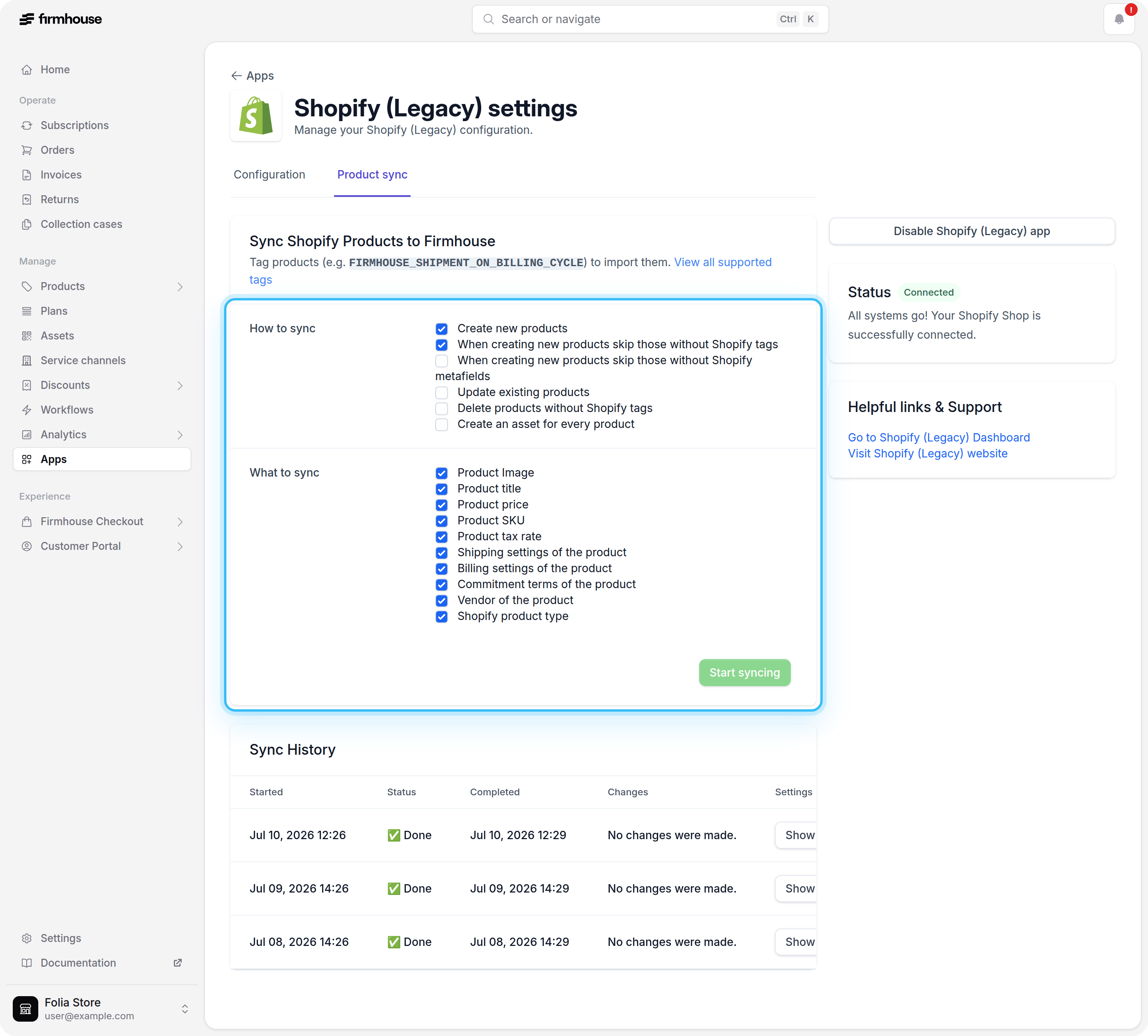Click the Firmhouse Checkout bag icon
The width and height of the screenshot is (1148, 1036).
point(27,522)
